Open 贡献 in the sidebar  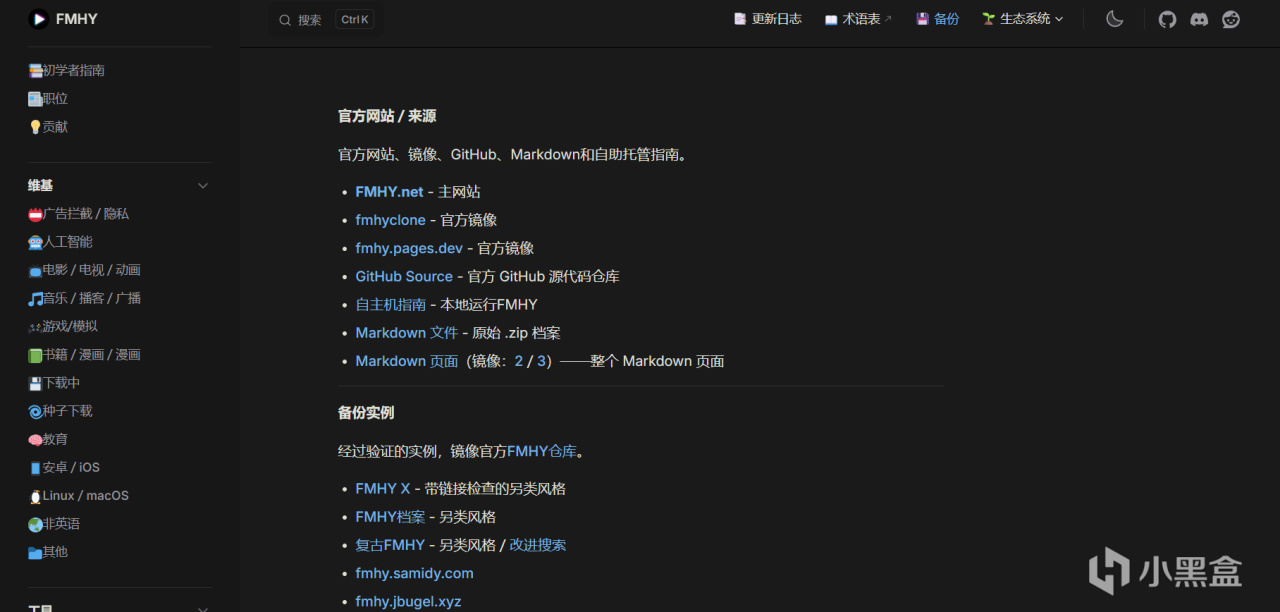pos(48,127)
